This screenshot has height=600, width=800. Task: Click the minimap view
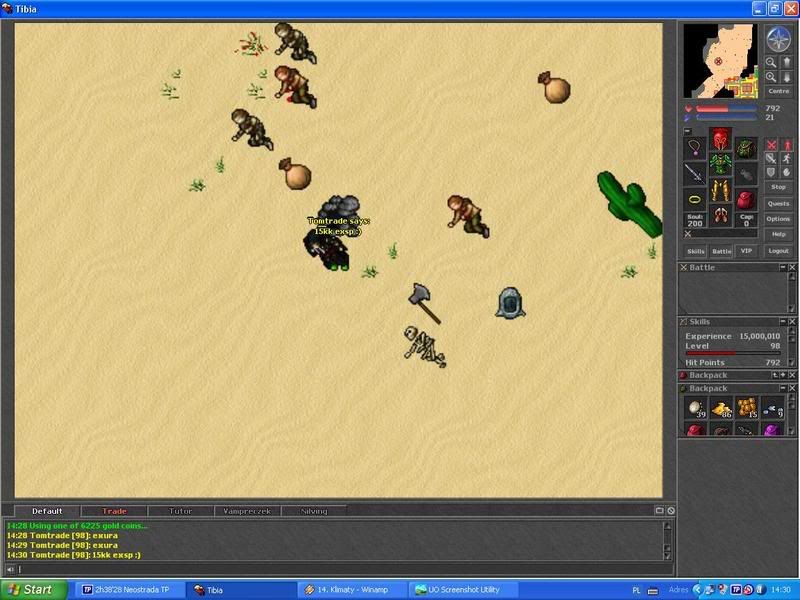(720, 61)
